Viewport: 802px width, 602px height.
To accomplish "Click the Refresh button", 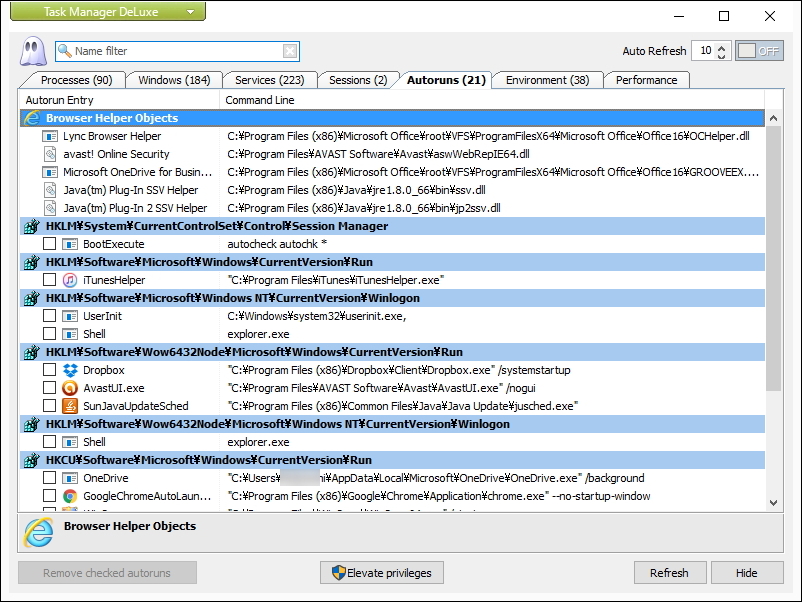I will [x=670, y=573].
